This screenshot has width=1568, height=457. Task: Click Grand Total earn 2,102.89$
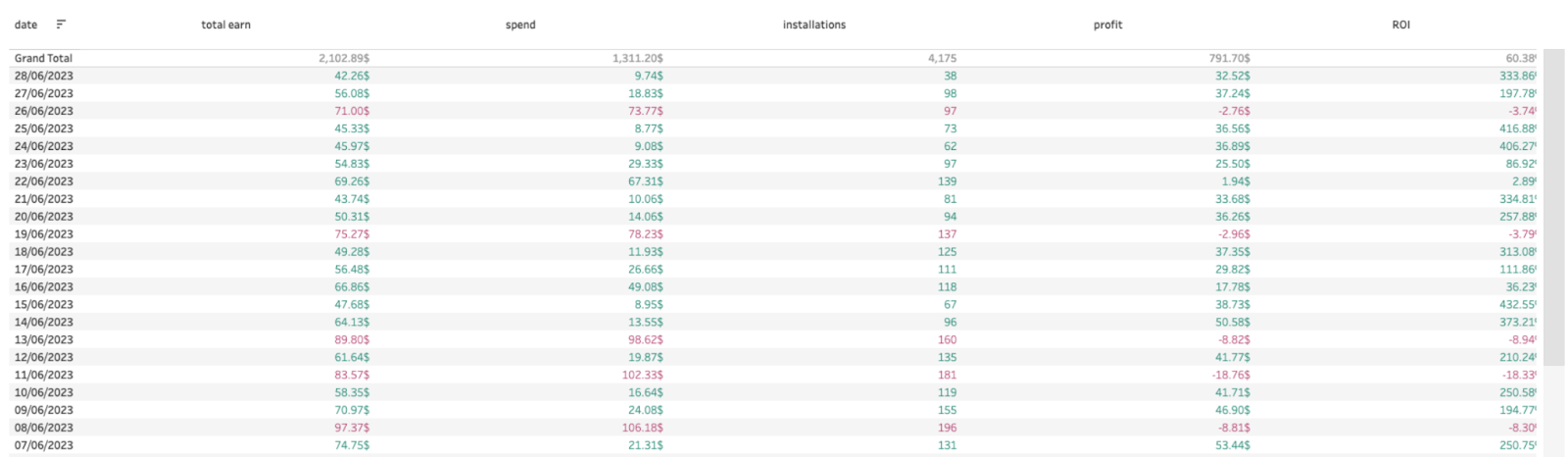click(344, 59)
